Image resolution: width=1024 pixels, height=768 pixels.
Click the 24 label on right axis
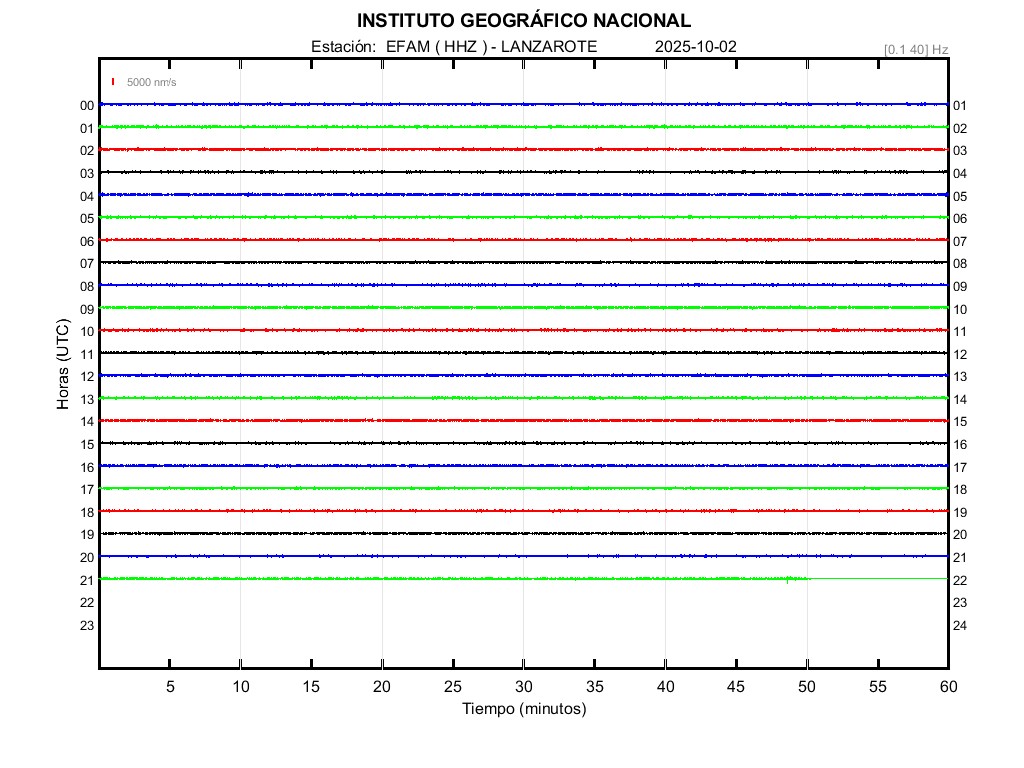coord(960,625)
